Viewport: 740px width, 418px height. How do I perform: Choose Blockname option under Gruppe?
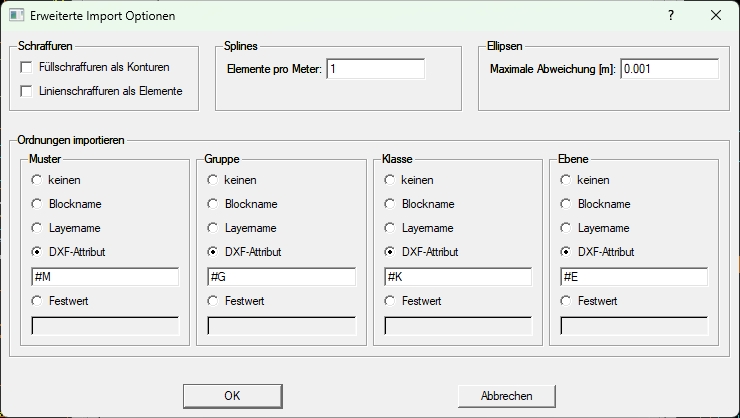213,204
